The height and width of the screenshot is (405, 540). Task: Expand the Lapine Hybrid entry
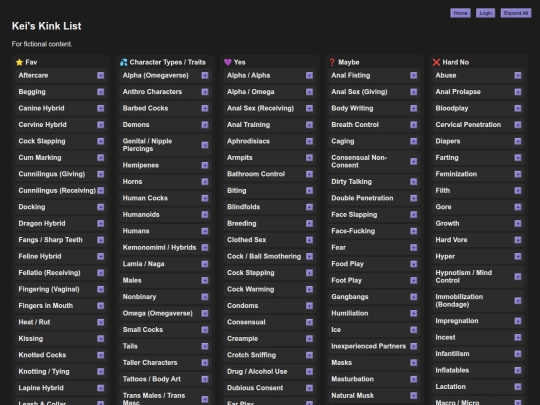[x=101, y=388]
